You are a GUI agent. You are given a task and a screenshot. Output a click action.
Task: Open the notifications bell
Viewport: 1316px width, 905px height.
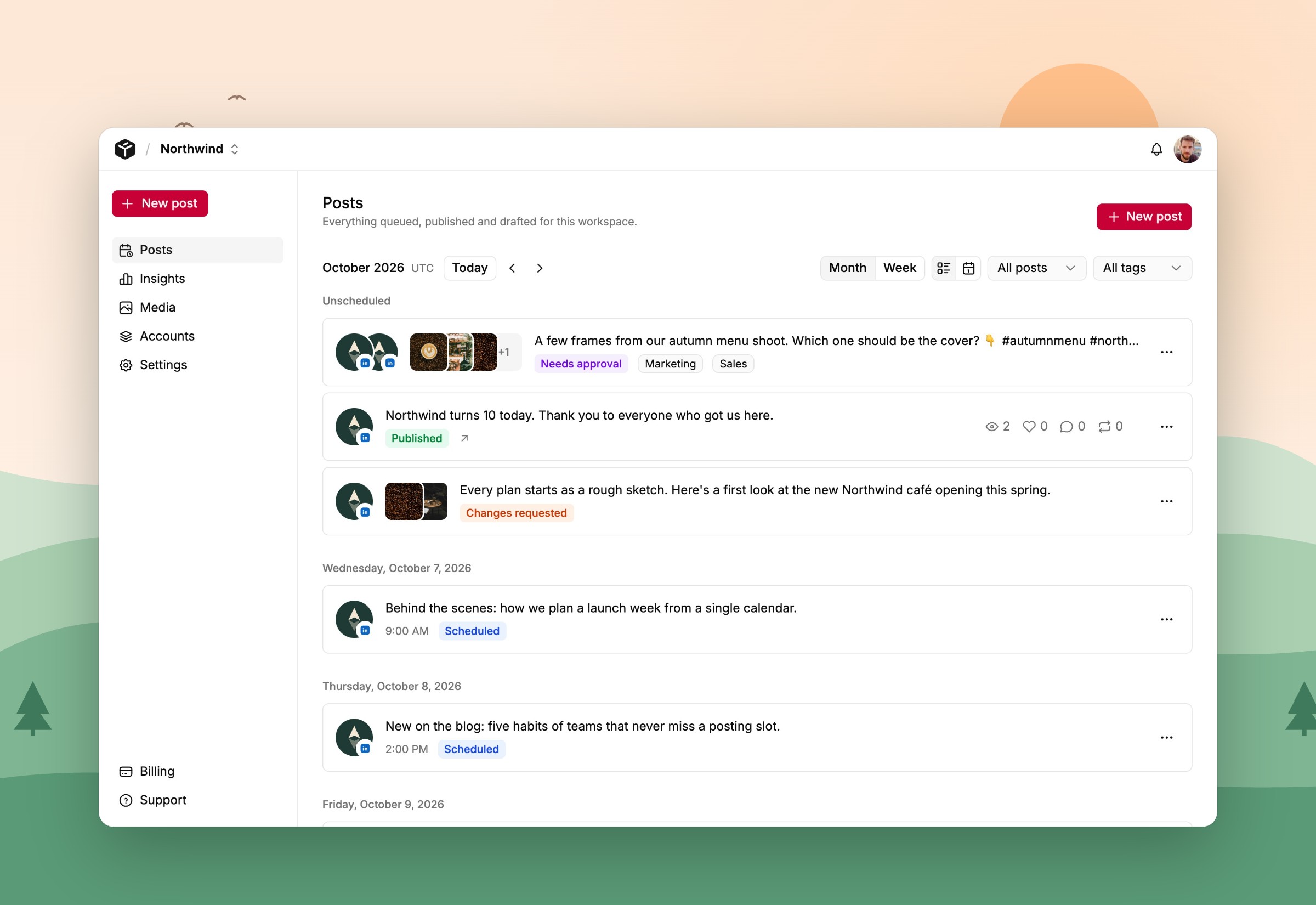pyautogui.click(x=1156, y=149)
